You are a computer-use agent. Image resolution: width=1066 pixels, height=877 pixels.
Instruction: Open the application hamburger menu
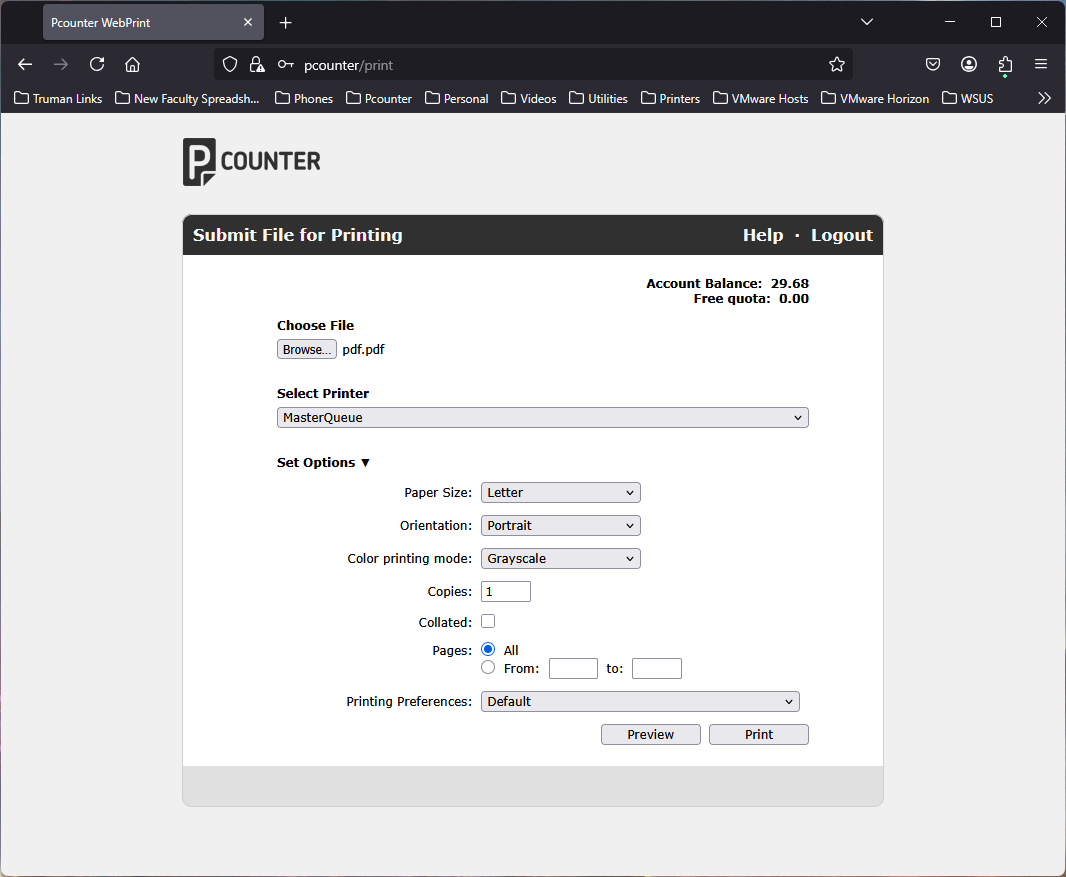point(1041,65)
